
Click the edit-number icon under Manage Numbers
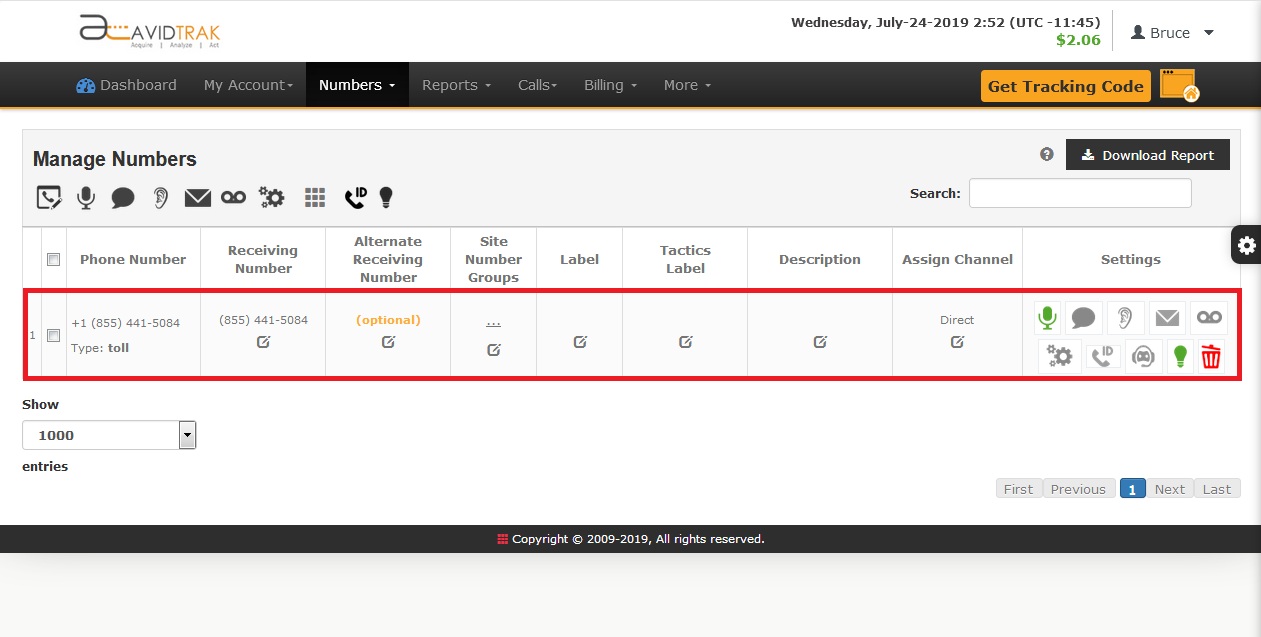49,197
